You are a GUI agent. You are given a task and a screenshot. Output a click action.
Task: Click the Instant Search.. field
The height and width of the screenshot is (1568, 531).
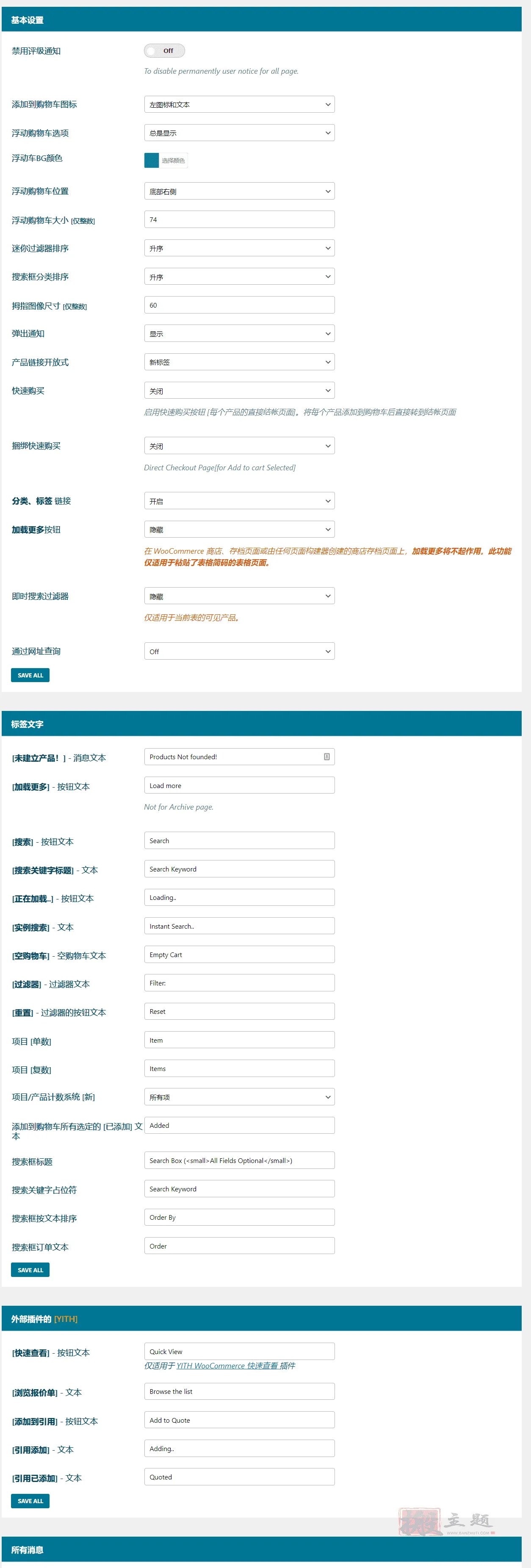(239, 926)
